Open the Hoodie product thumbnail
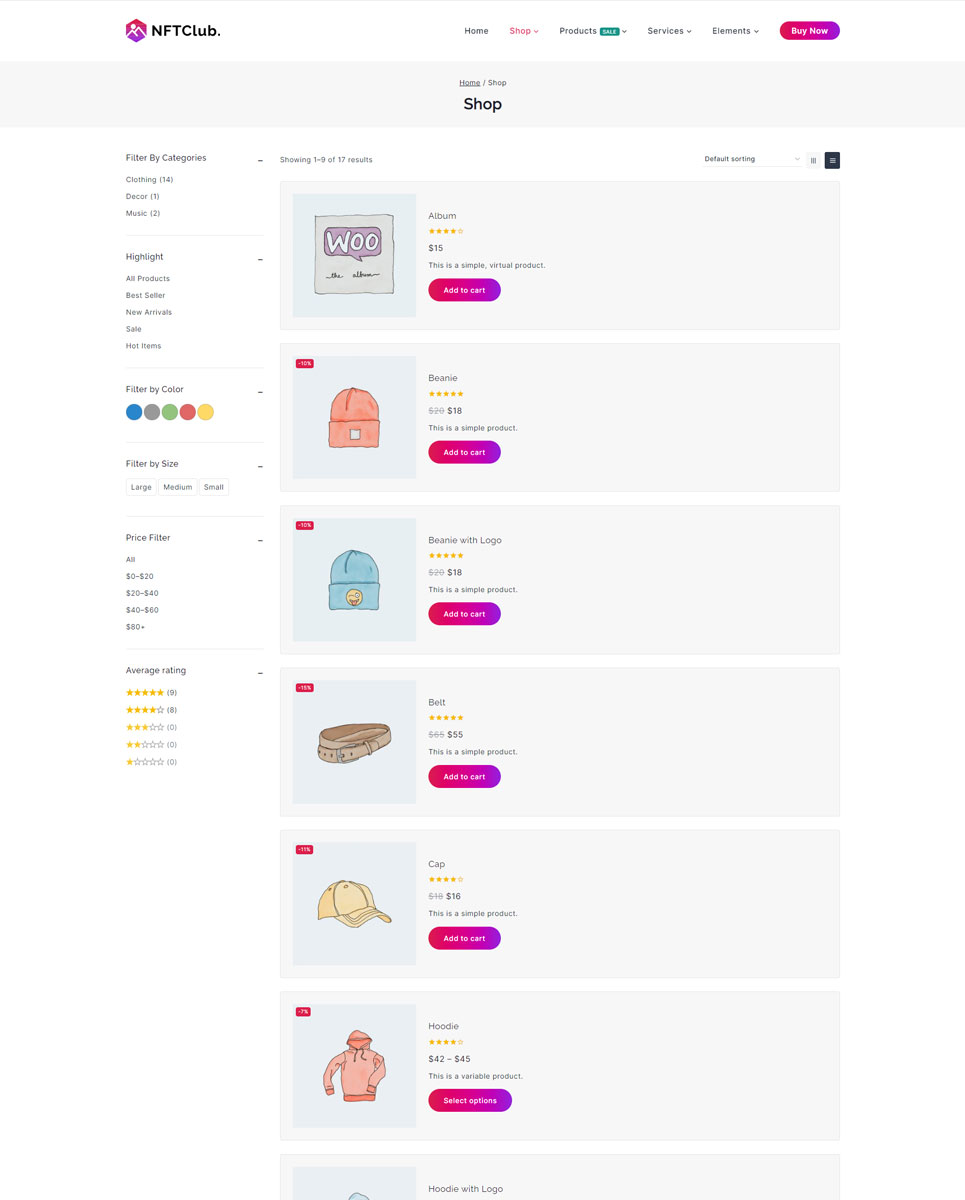 [354, 1066]
